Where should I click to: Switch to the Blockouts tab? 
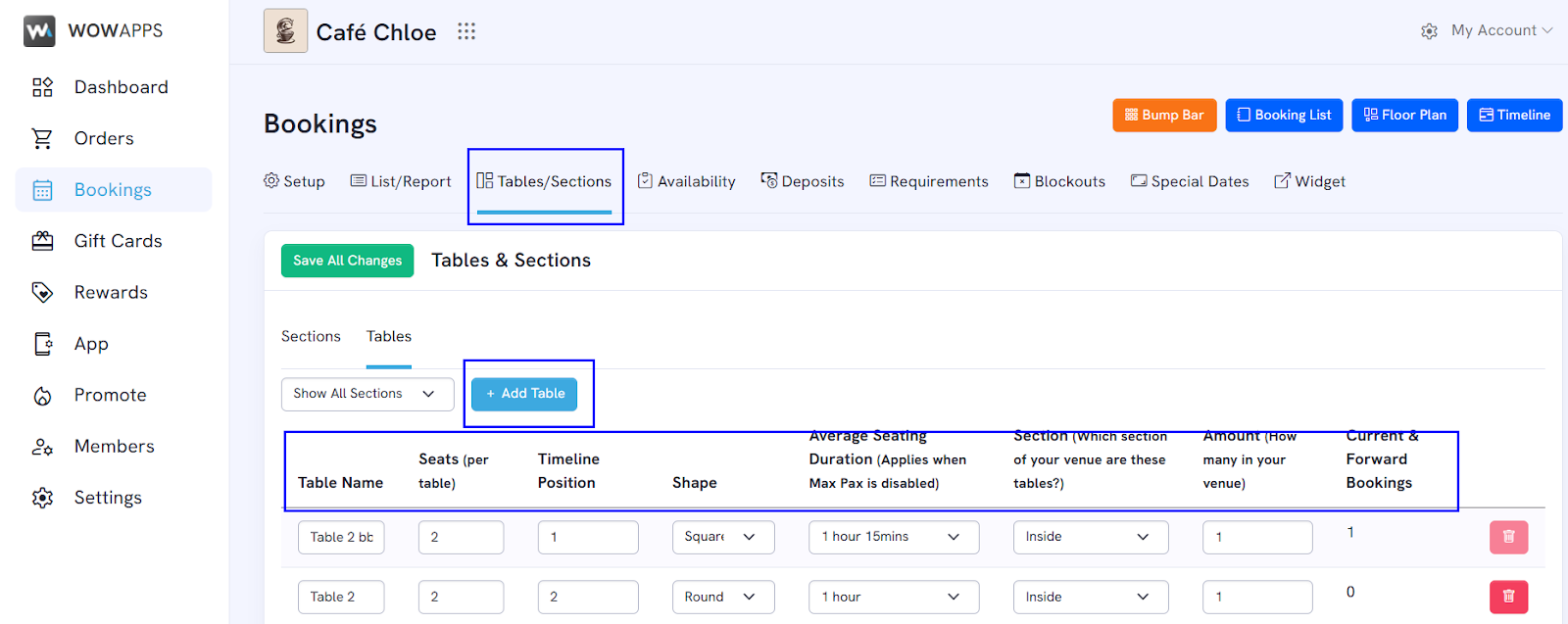pos(1059,181)
